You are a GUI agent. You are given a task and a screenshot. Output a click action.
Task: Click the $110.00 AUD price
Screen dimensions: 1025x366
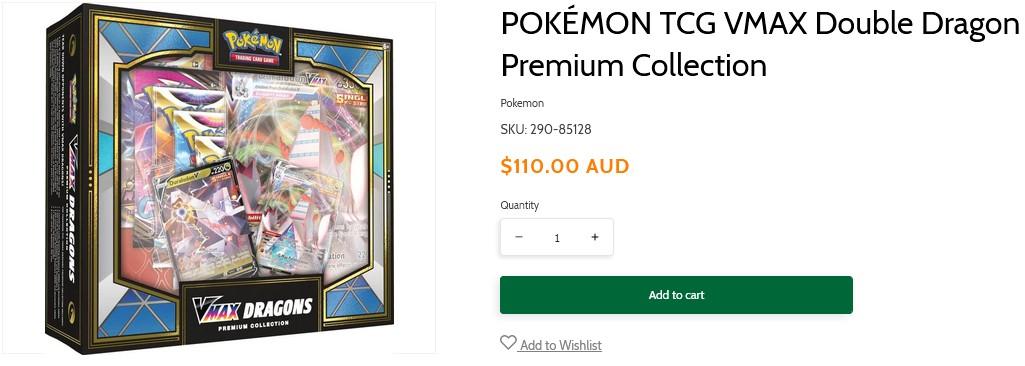tap(564, 166)
